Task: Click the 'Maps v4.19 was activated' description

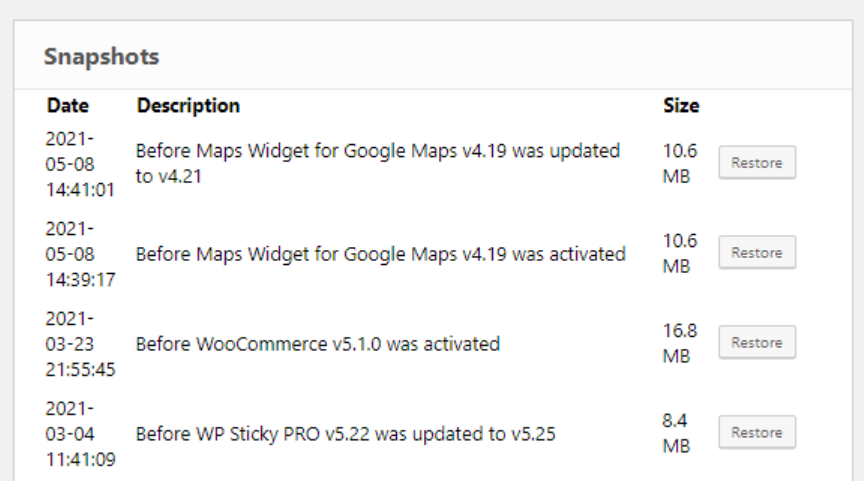Action: click(x=380, y=254)
